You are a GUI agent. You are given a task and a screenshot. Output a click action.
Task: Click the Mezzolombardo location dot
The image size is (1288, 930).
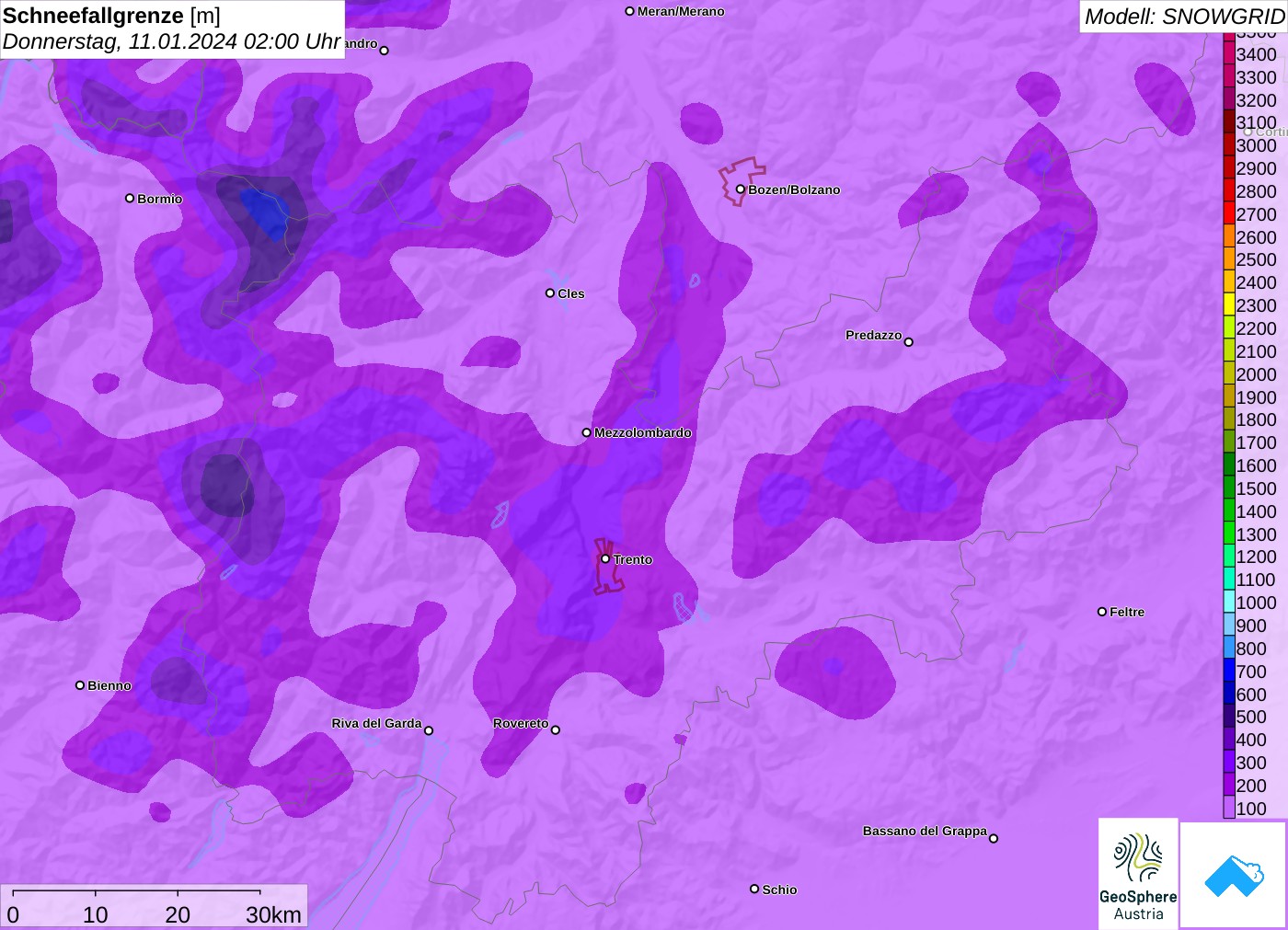587,432
